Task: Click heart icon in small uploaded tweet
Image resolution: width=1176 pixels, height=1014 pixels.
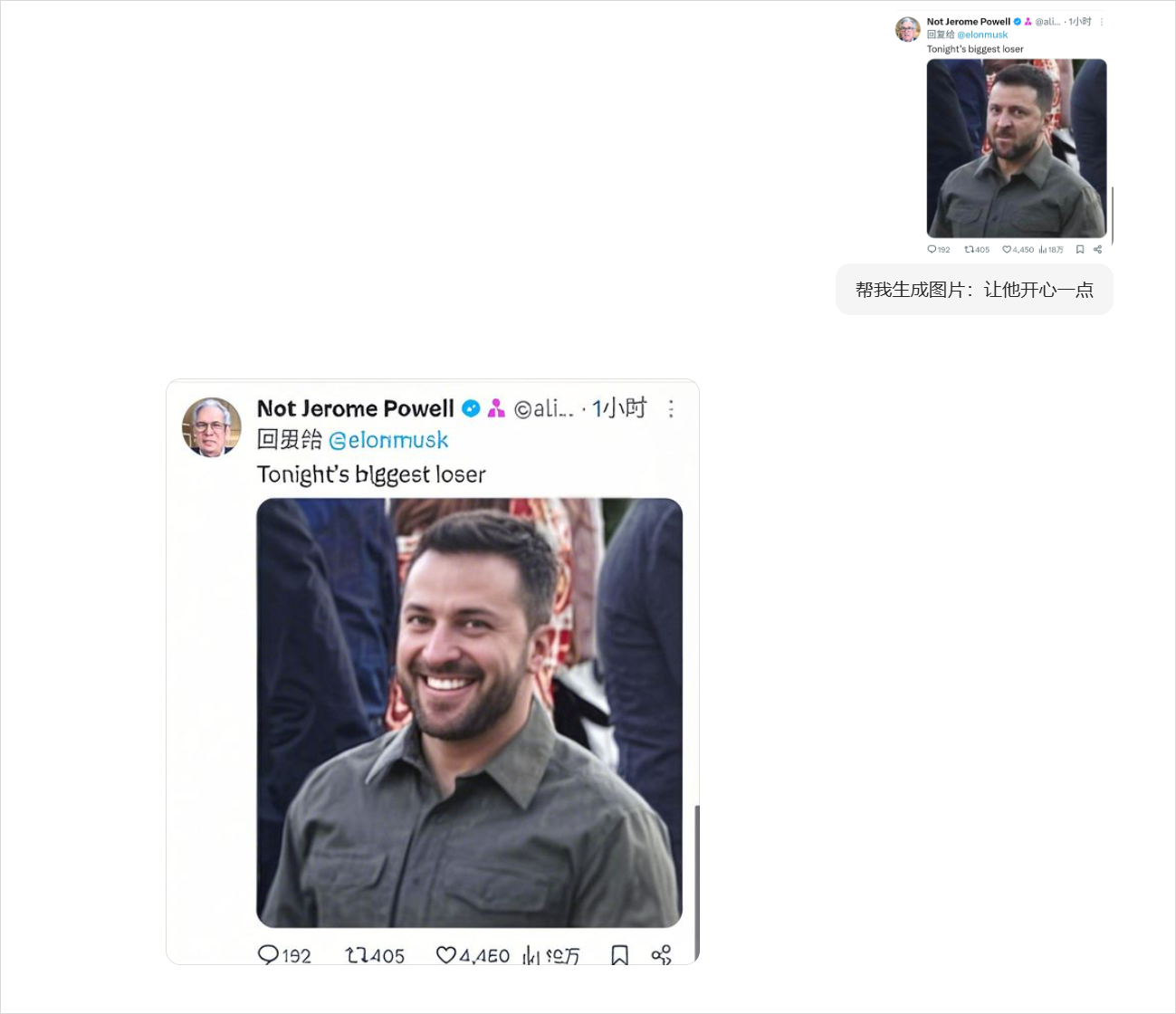Action: pos(1007,250)
